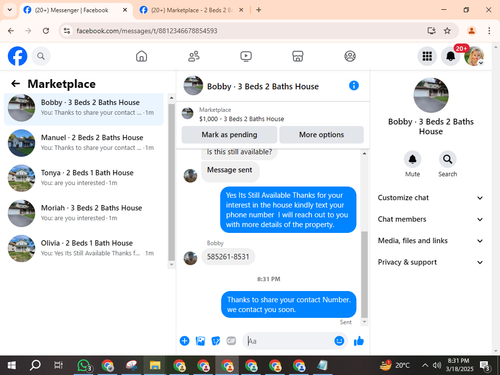
Task: Open Bobby 3 Beds 2 Baths chat
Action: pyautogui.click(x=84, y=107)
